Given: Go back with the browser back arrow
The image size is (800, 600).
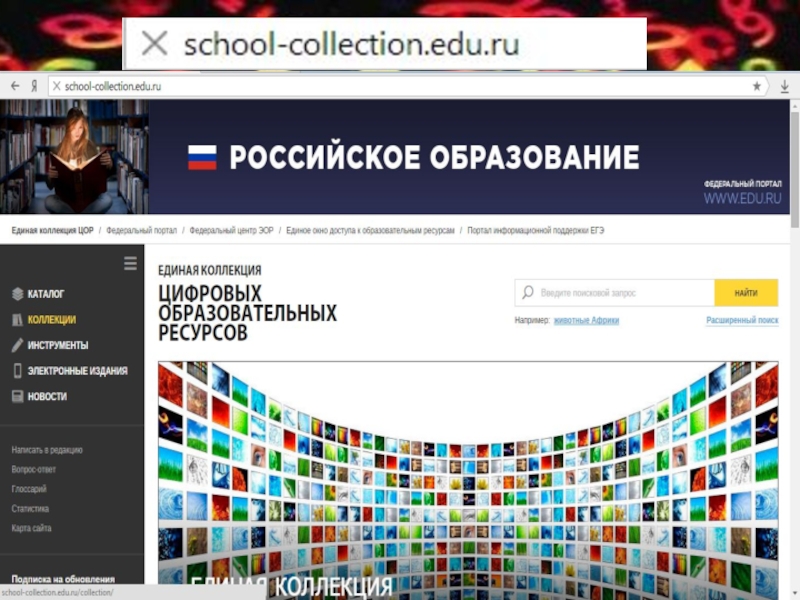Looking at the screenshot, I should (x=15, y=86).
